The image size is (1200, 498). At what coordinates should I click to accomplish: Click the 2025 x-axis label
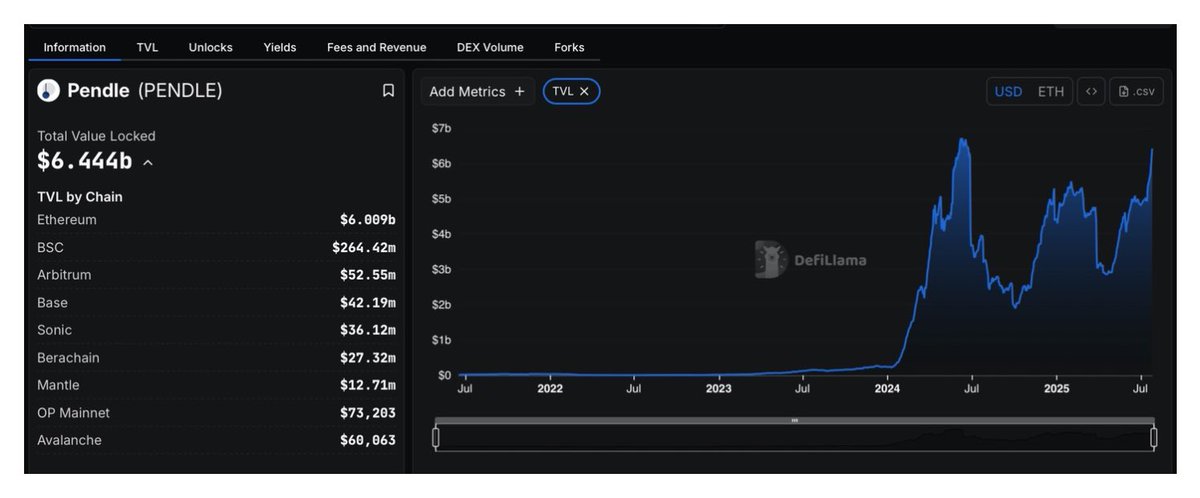(1057, 388)
